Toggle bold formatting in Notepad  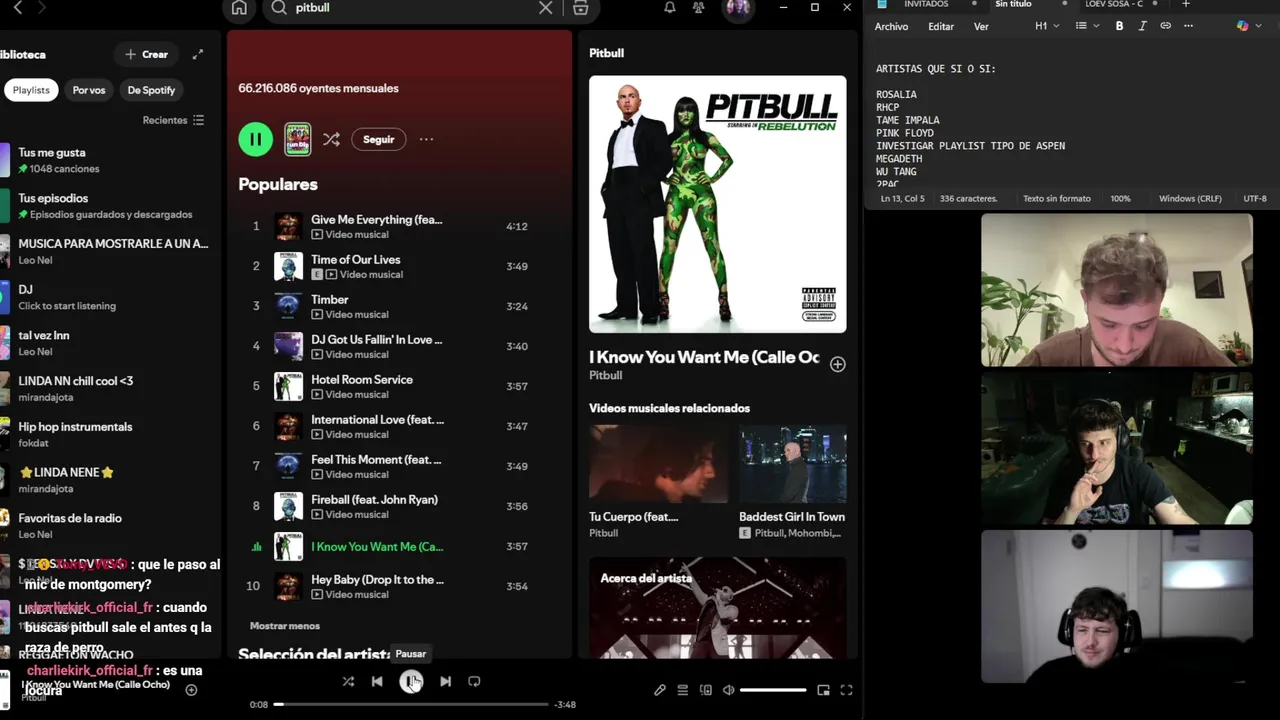[1119, 26]
